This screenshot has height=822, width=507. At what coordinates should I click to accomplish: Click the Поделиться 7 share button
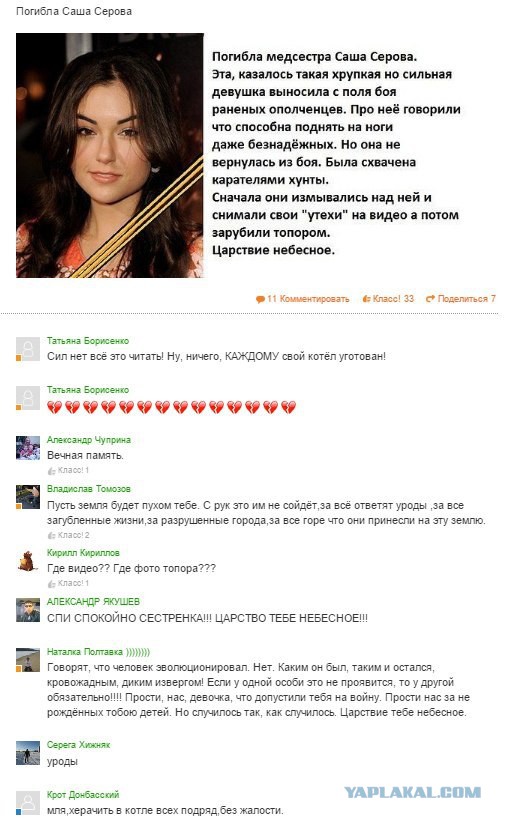[x=460, y=299]
